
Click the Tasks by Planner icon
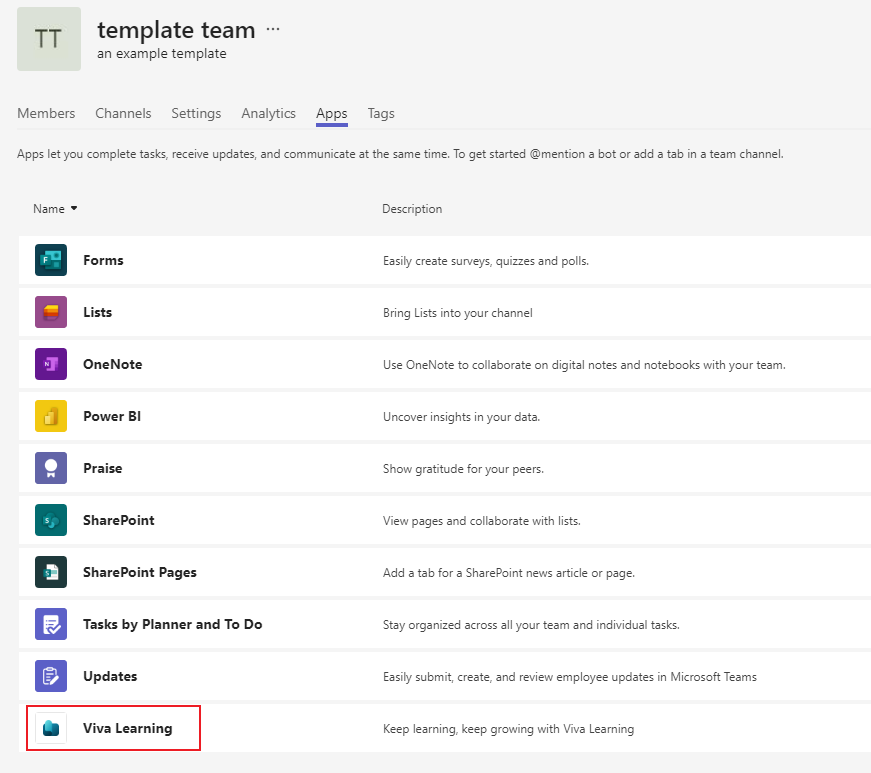click(51, 624)
